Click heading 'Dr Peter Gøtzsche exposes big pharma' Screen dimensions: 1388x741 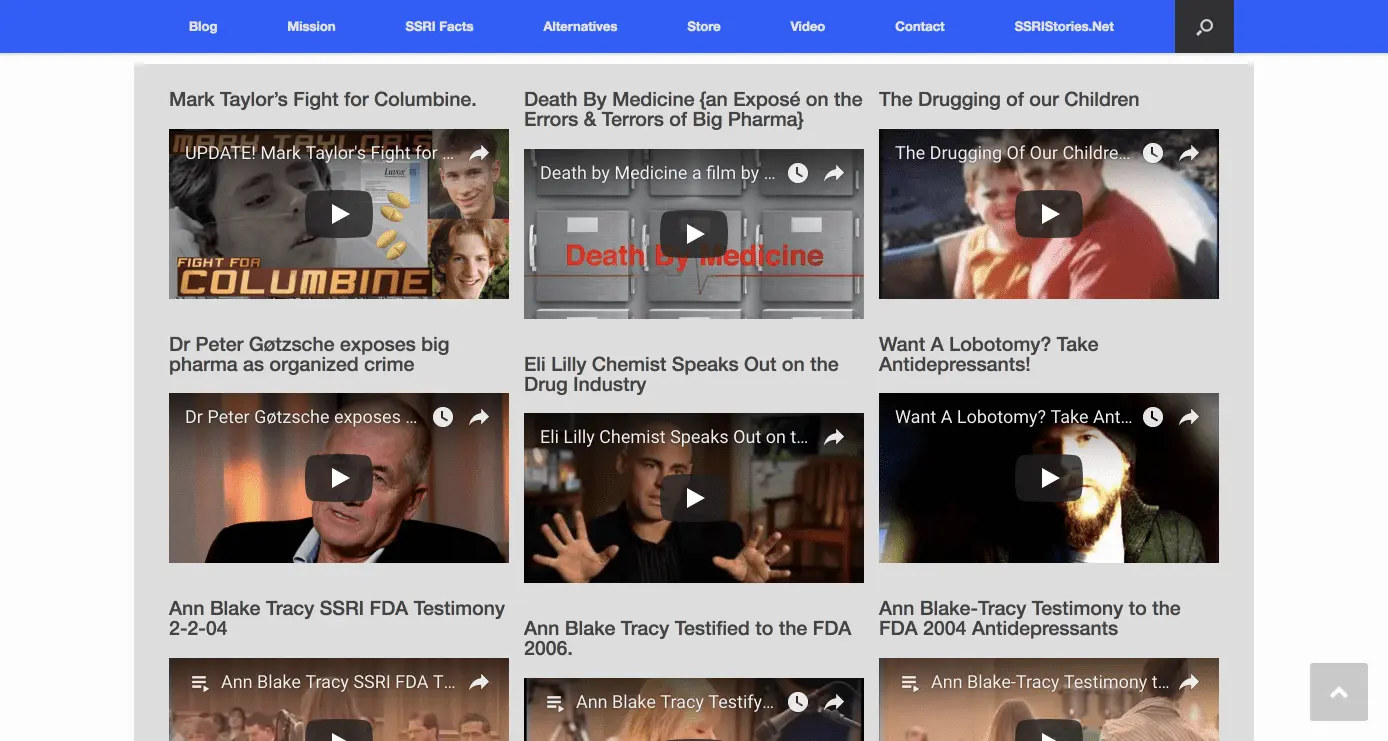309,354
